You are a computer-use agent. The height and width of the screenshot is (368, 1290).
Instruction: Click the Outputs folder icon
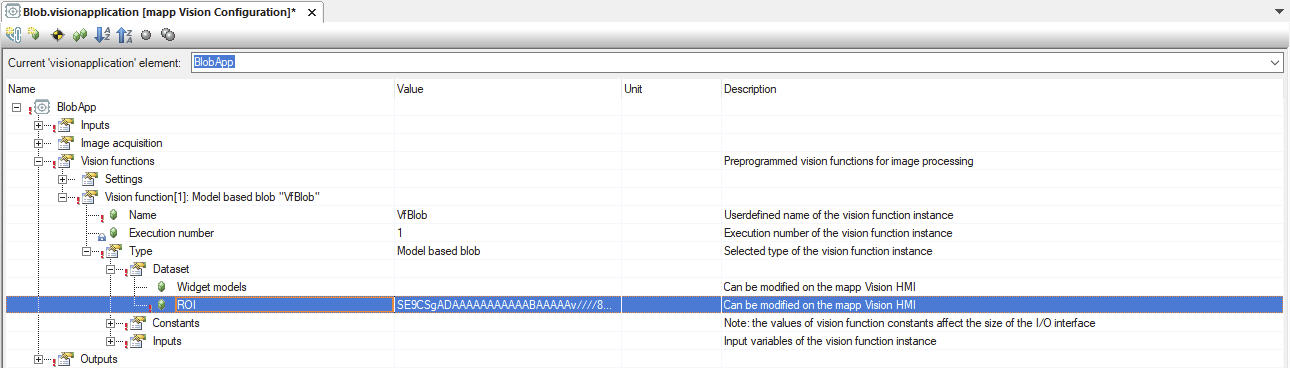coord(66,359)
